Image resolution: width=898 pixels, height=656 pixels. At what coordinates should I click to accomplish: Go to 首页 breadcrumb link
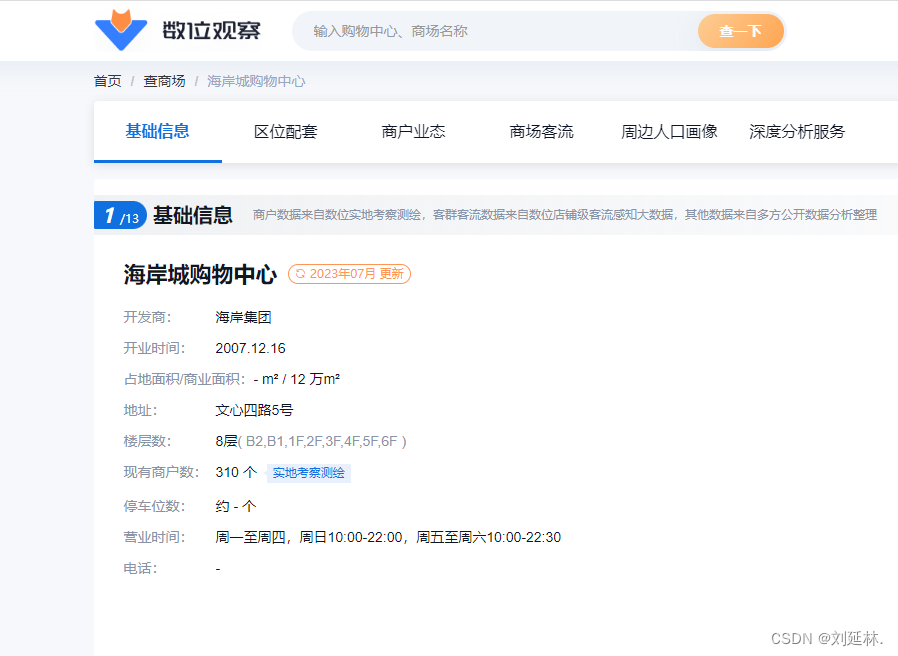(x=108, y=81)
